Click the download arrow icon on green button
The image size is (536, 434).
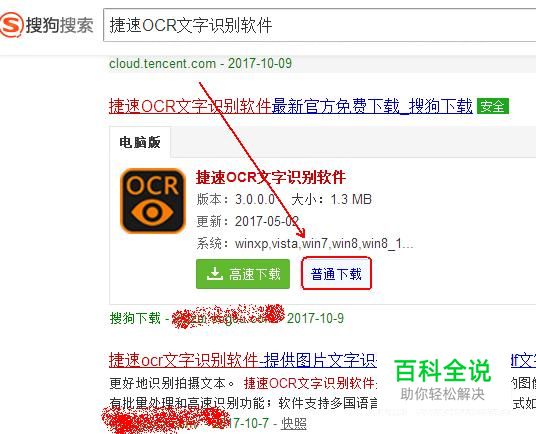pyautogui.click(x=215, y=274)
